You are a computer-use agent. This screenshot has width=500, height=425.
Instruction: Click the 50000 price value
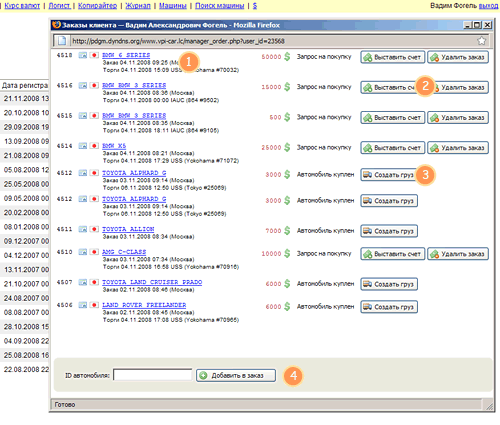(x=271, y=57)
